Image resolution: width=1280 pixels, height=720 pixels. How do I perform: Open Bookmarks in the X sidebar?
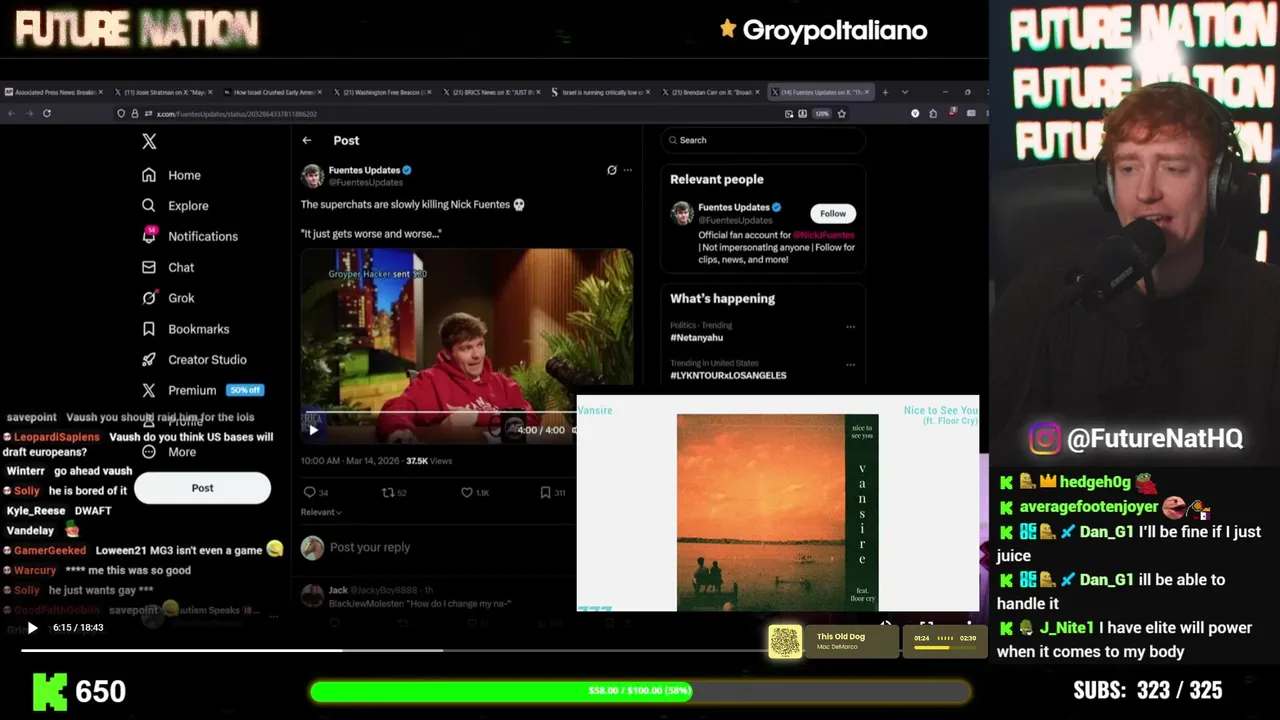point(186,329)
